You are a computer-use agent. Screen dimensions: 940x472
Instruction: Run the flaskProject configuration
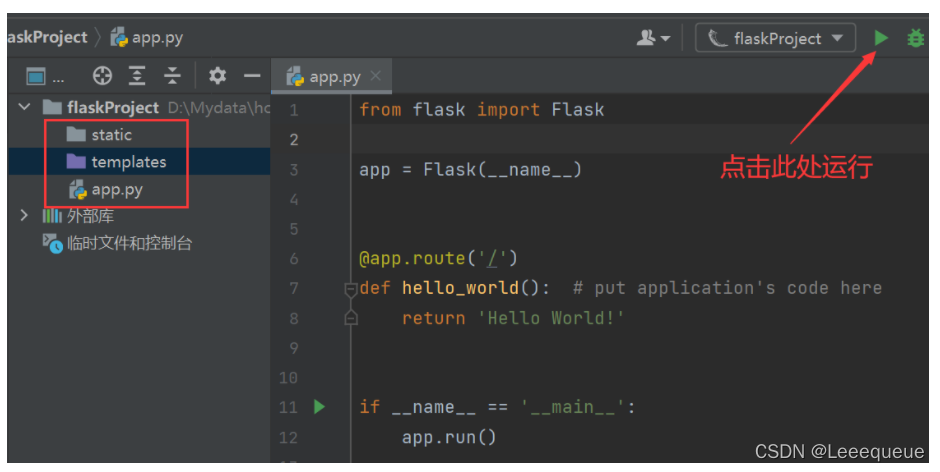tap(881, 38)
